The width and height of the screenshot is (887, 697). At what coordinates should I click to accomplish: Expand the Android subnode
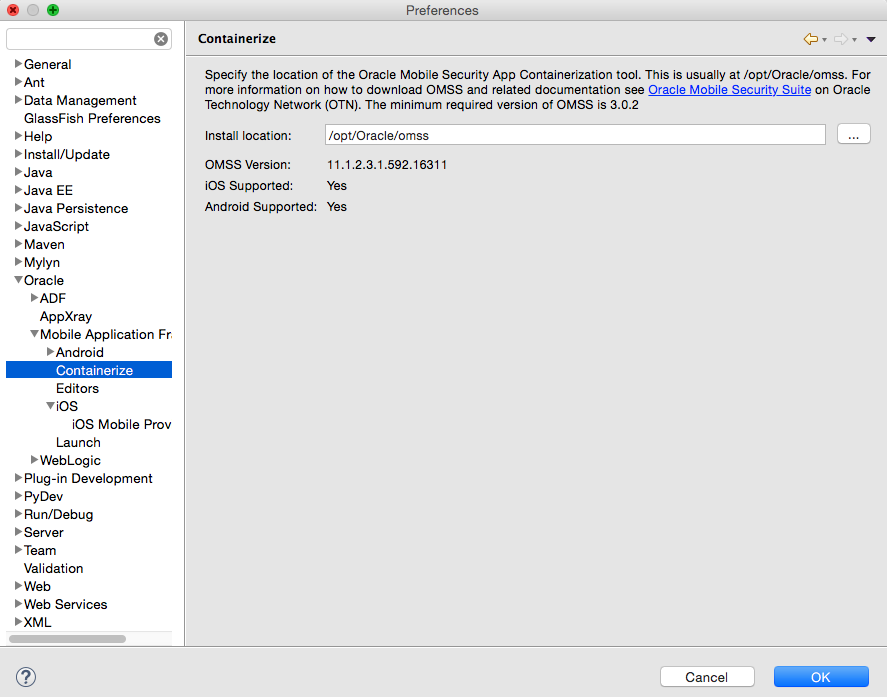[x=50, y=351]
